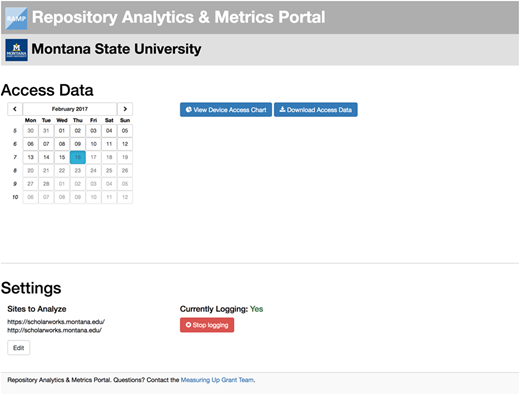Select Sunday 05 in week 5
Viewport: 520px width, 395px height.
(125, 131)
